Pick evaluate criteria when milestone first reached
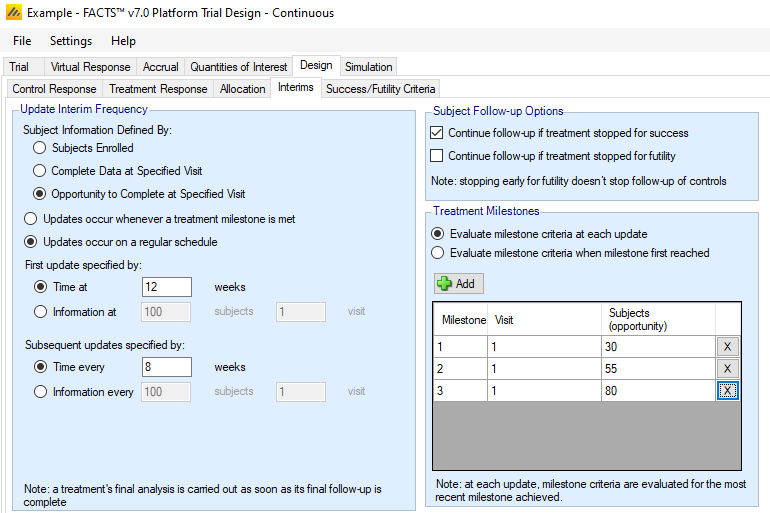770x513 pixels. click(437, 253)
